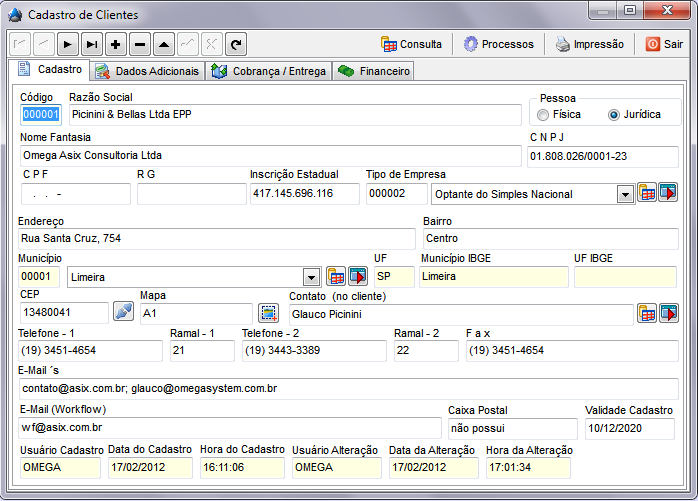This screenshot has width=698, height=501.
Task: Click the Impressão button
Action: click(590, 44)
